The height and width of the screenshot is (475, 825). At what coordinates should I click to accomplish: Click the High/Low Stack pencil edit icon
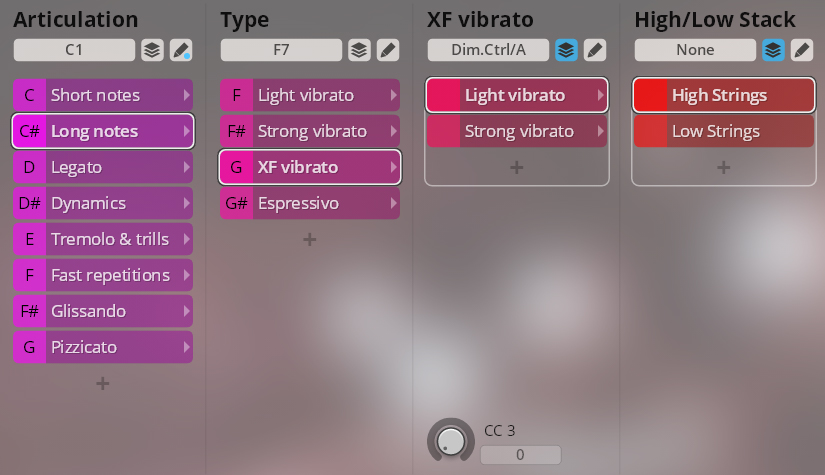tap(802, 50)
